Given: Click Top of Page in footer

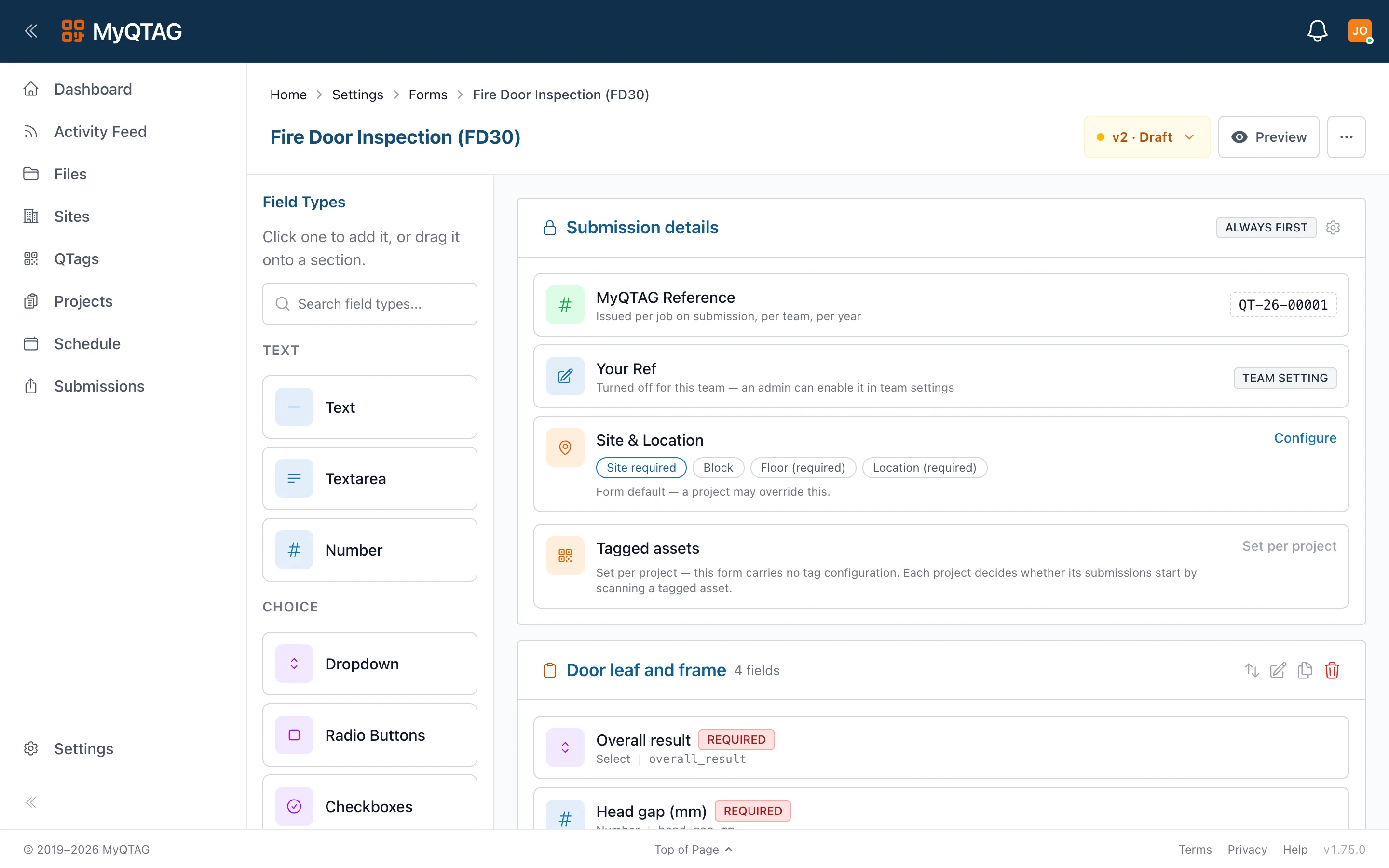Looking at the screenshot, I should pos(694,850).
